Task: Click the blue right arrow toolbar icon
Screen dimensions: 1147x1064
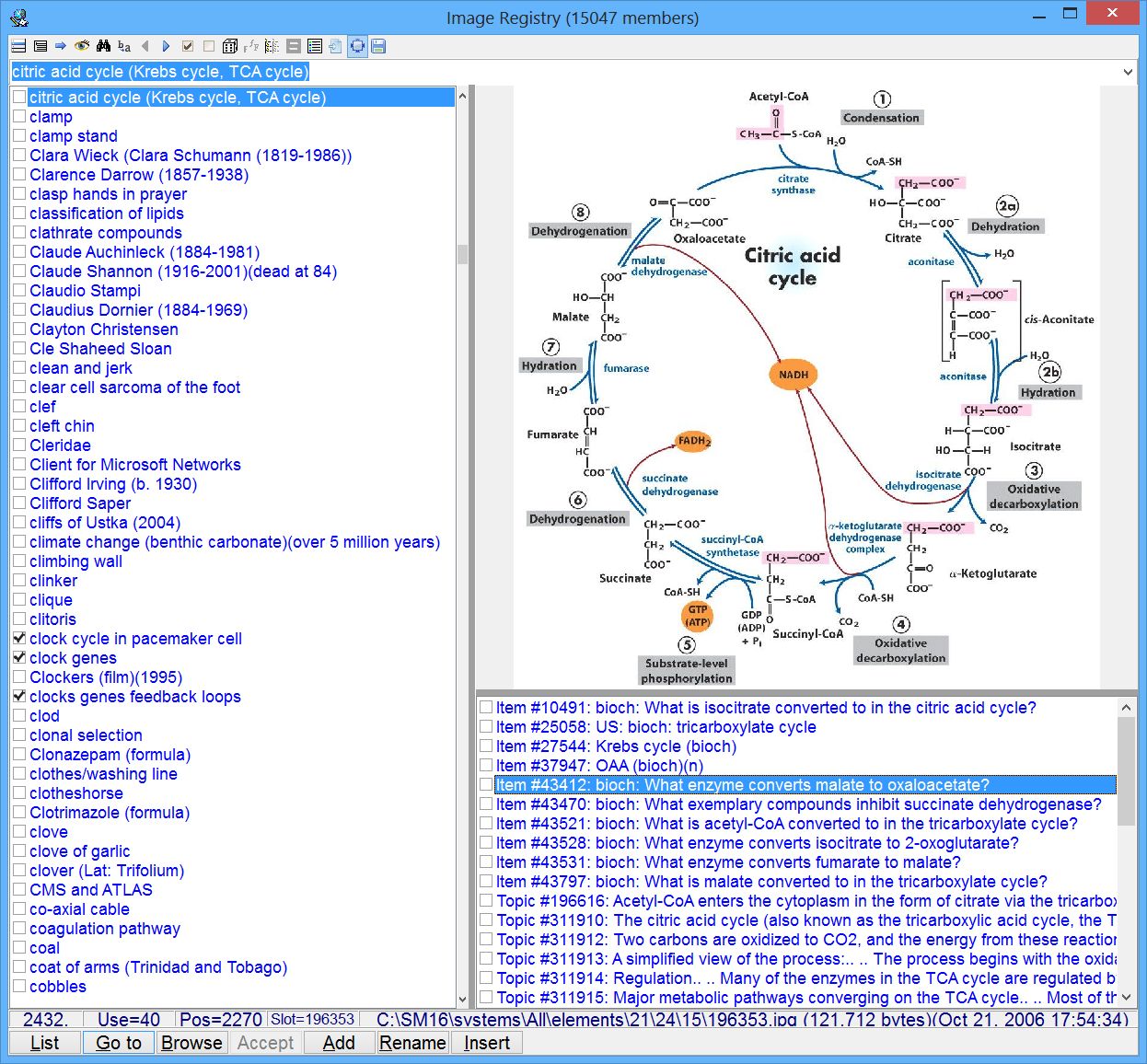Action: [x=61, y=46]
